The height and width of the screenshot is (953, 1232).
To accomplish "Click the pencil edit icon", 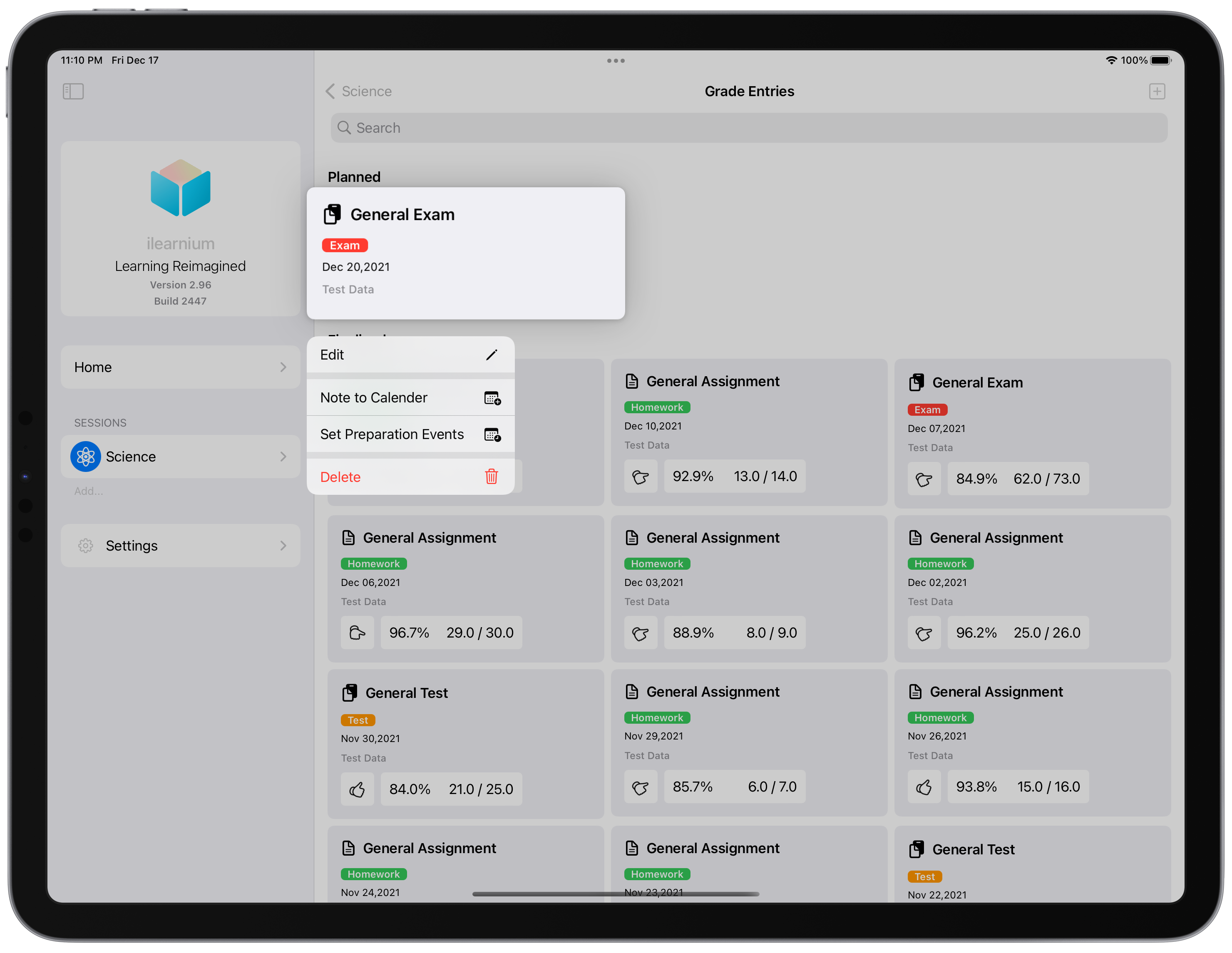I will pos(491,355).
